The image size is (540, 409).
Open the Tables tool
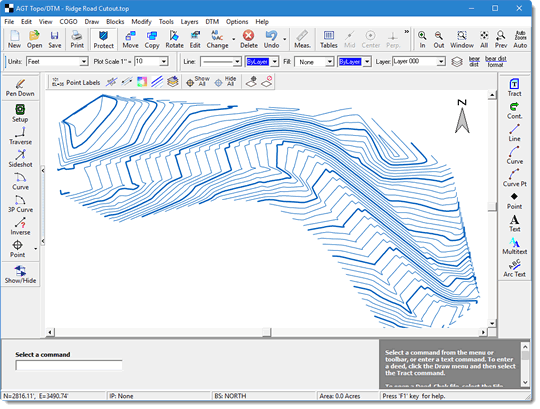click(329, 39)
